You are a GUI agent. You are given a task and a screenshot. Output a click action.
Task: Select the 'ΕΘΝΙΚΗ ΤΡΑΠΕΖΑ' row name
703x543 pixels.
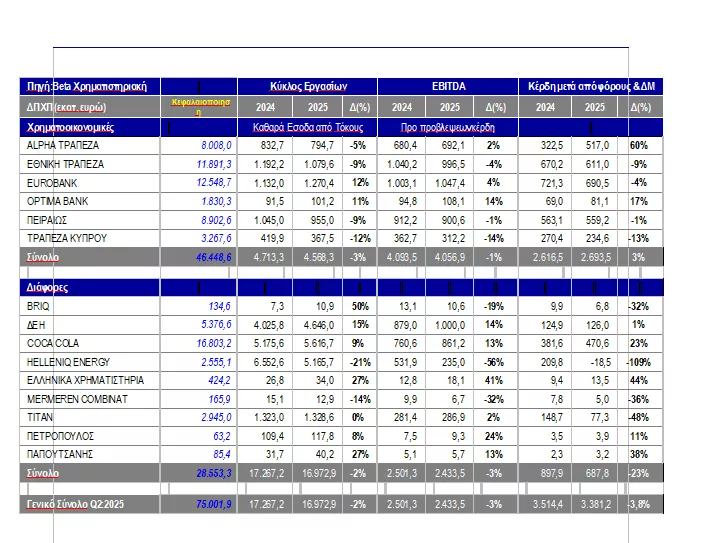(65, 164)
